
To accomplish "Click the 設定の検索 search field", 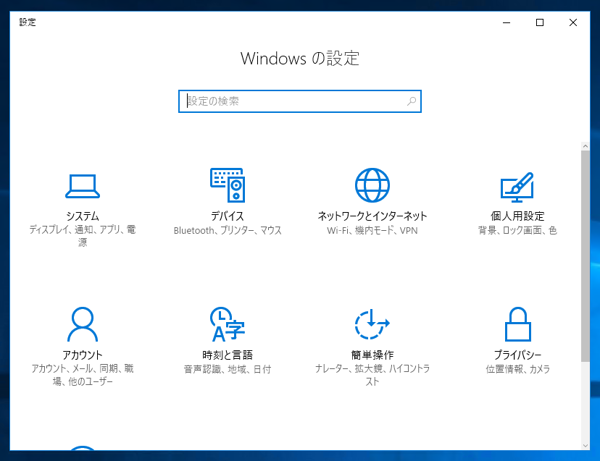I will 300,101.
